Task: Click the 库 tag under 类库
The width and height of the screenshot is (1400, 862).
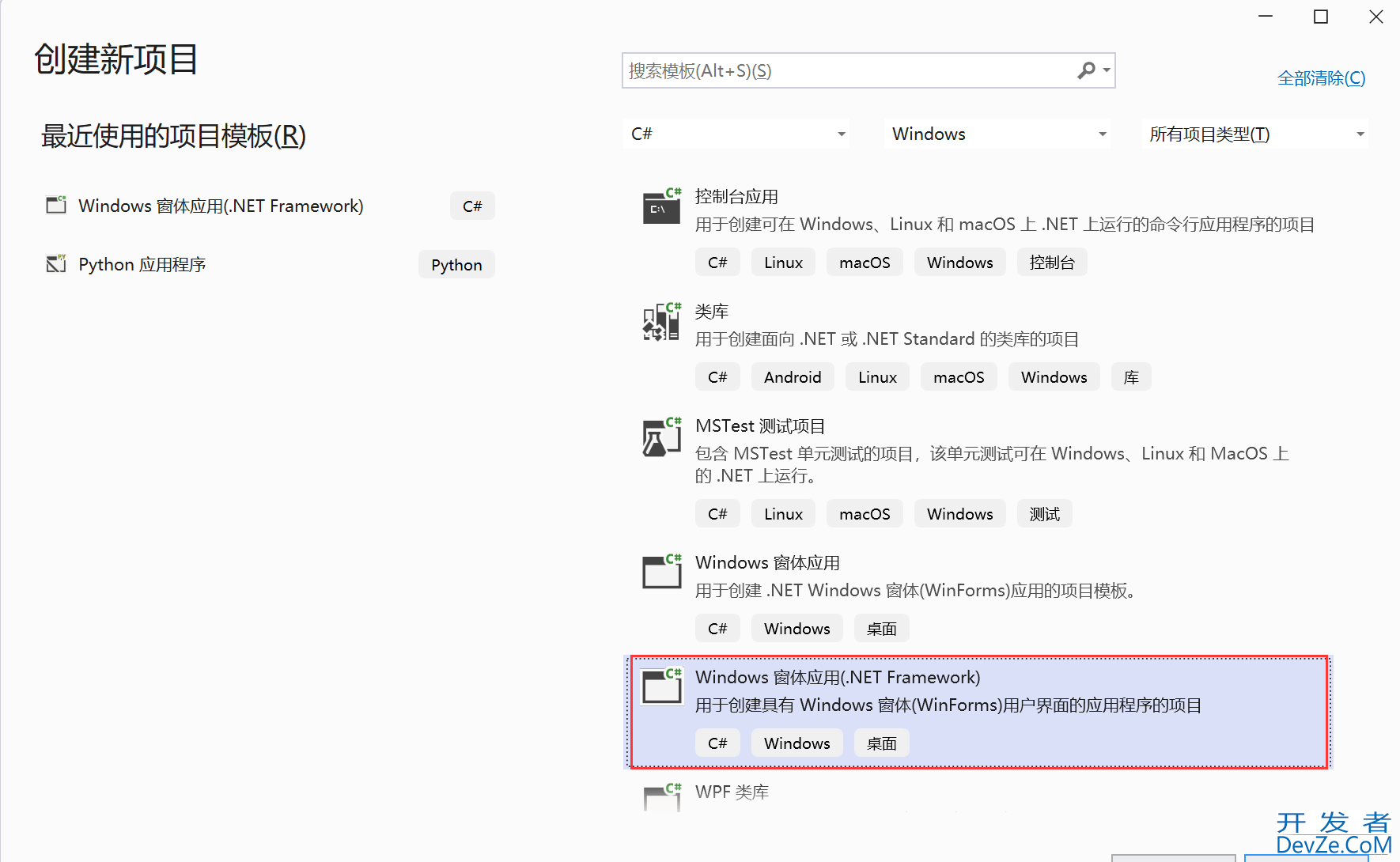Action: [x=1131, y=376]
